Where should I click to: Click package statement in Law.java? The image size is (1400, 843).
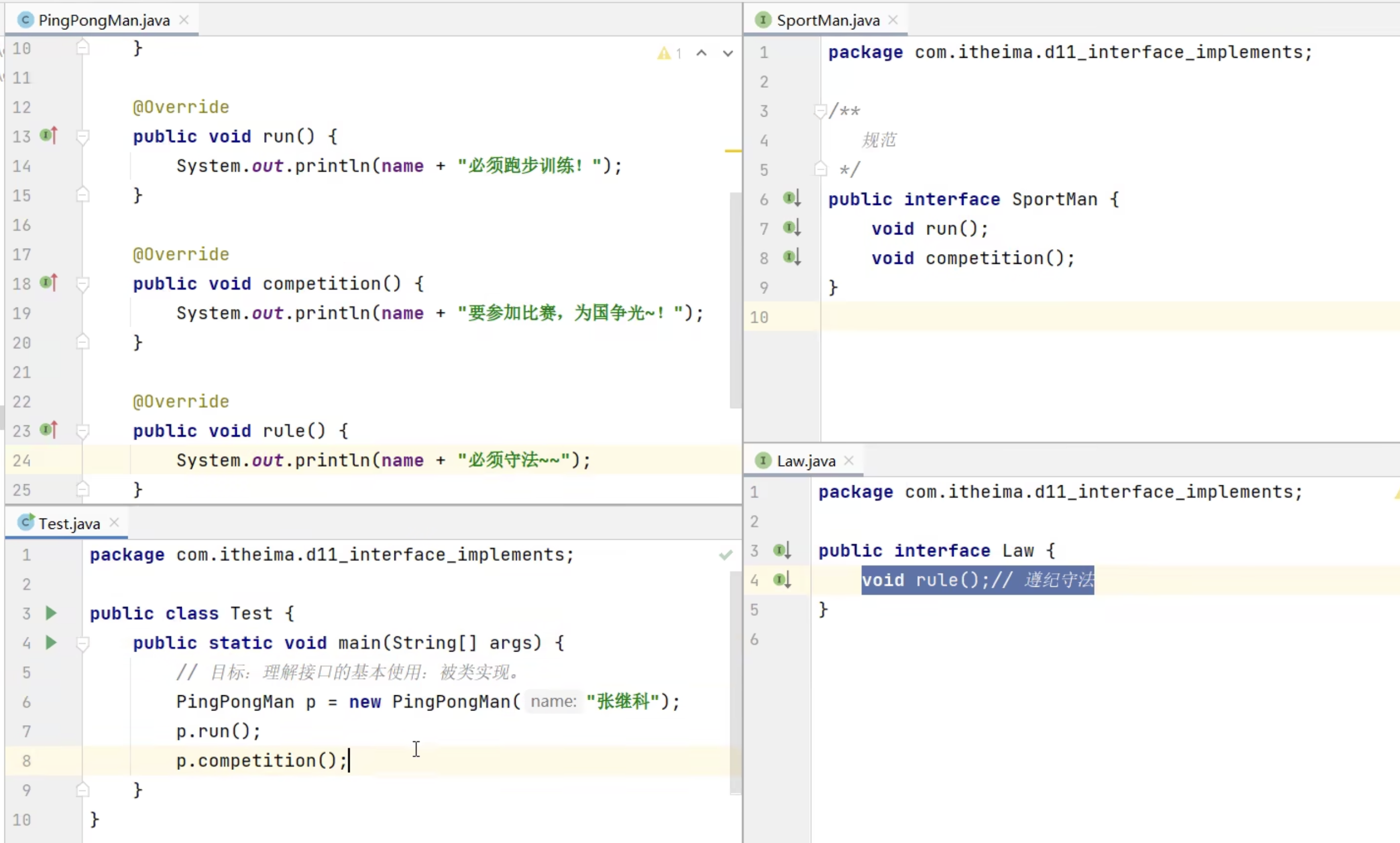1060,492
